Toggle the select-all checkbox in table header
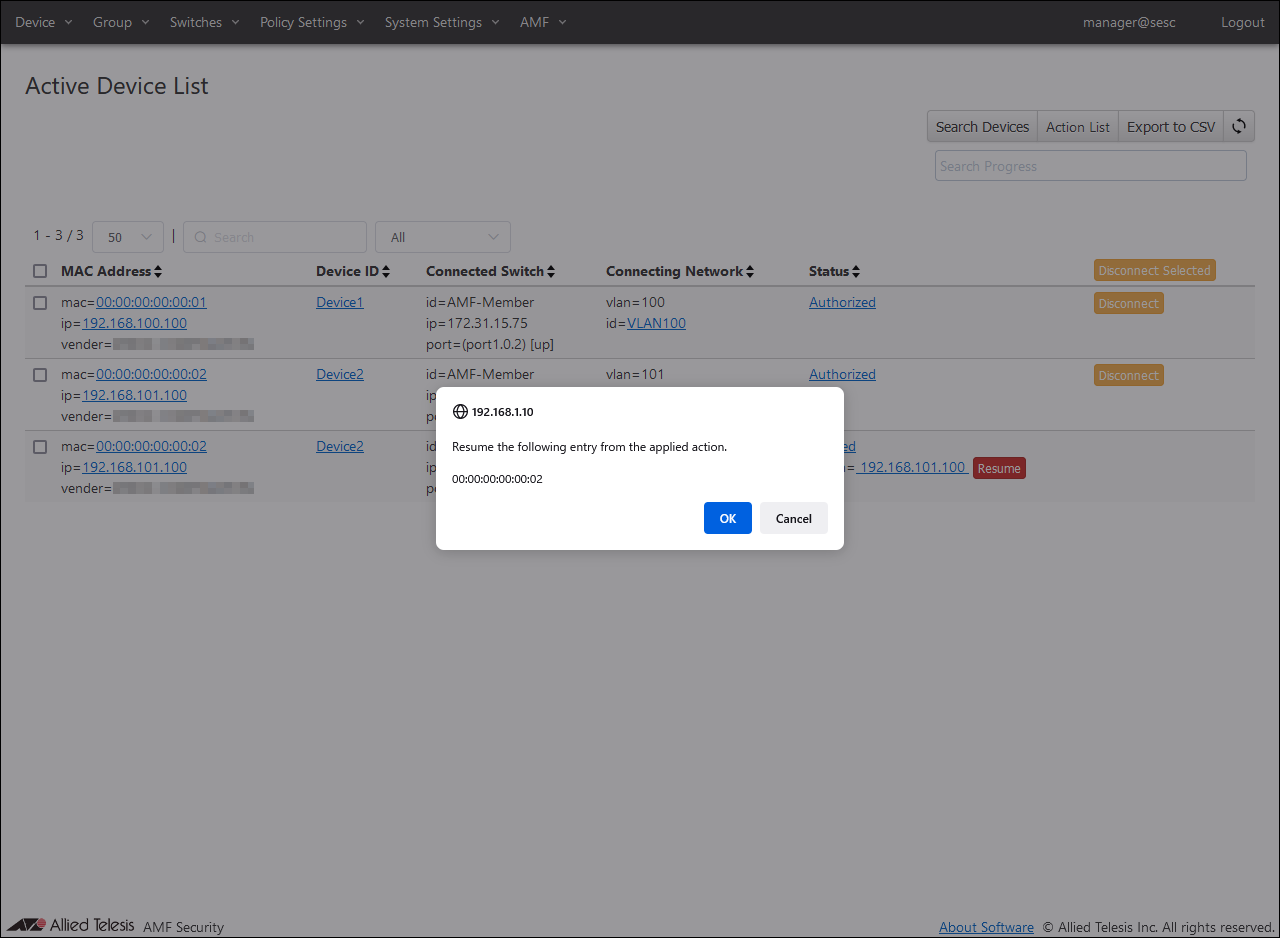 [x=40, y=271]
